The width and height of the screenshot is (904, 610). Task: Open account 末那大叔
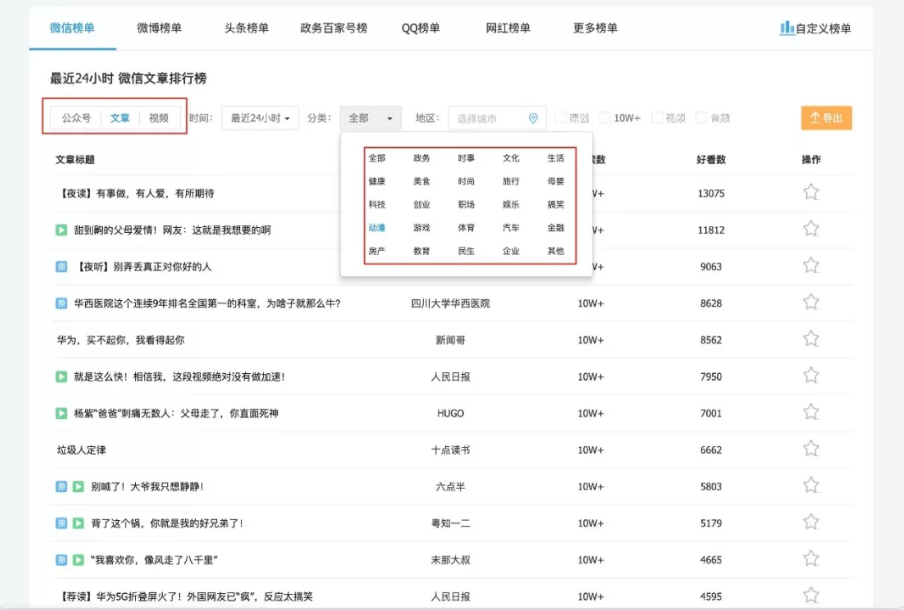click(x=450, y=560)
